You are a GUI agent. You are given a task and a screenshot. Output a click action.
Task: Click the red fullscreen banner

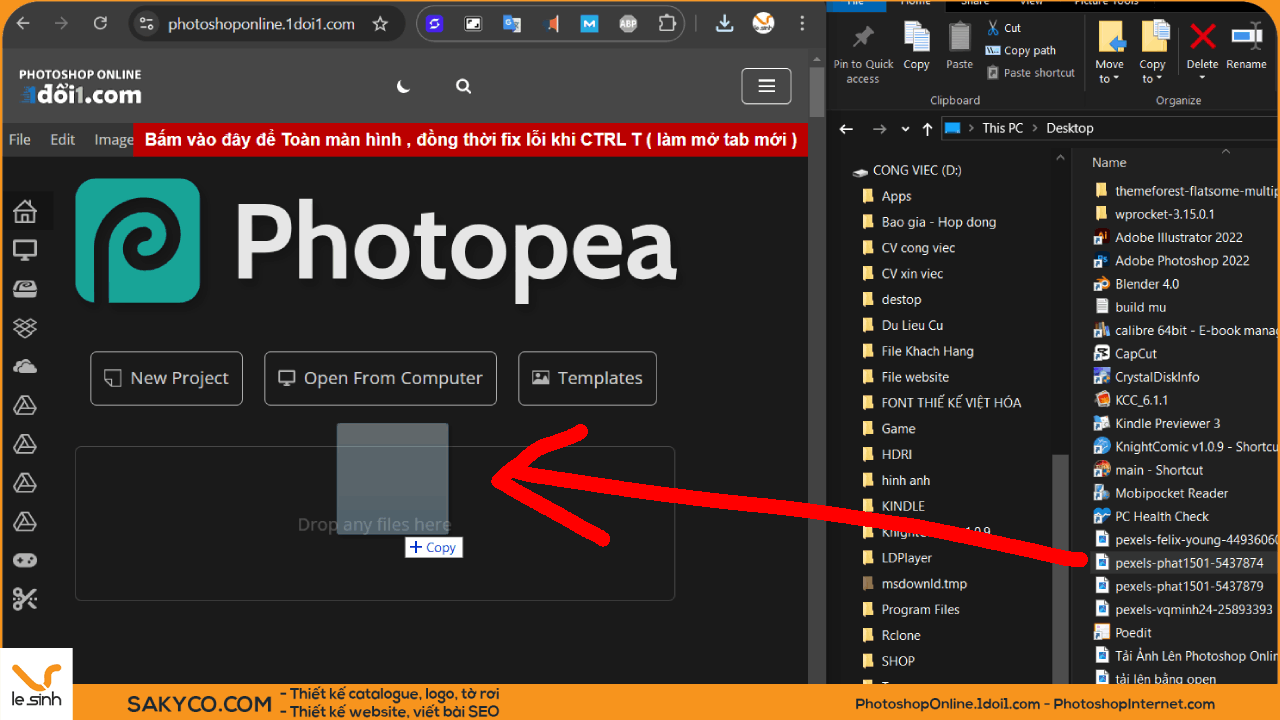[x=470, y=140]
